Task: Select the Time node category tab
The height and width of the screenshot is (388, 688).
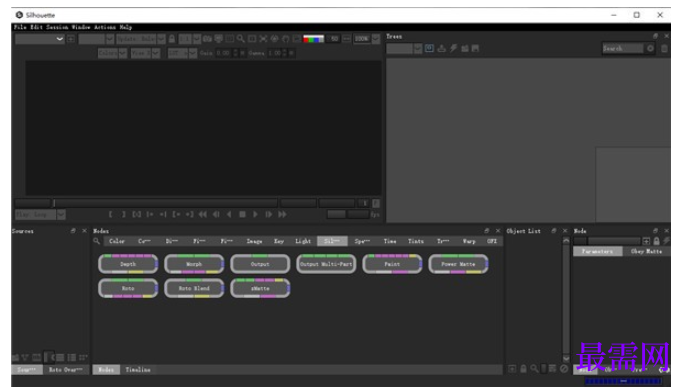Action: pyautogui.click(x=390, y=241)
